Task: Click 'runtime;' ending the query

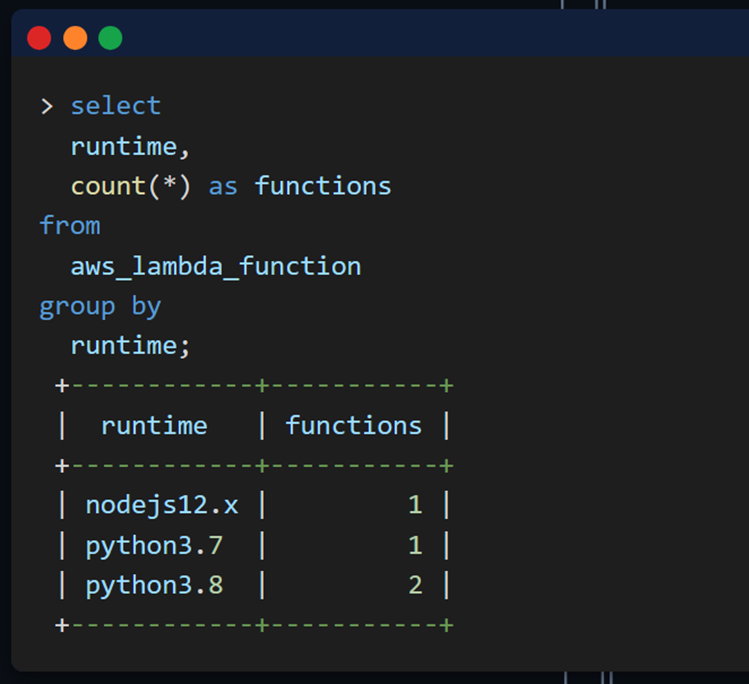Action: point(130,346)
